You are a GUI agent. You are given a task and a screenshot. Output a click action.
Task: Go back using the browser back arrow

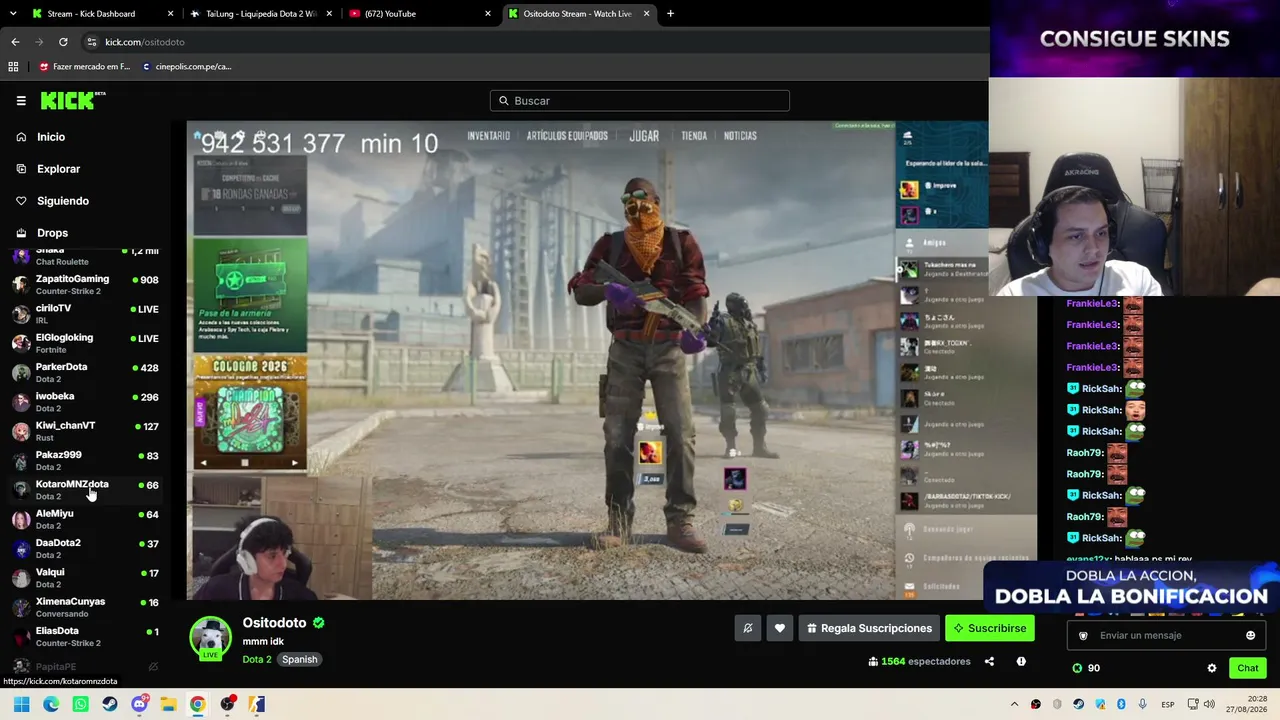click(15, 42)
